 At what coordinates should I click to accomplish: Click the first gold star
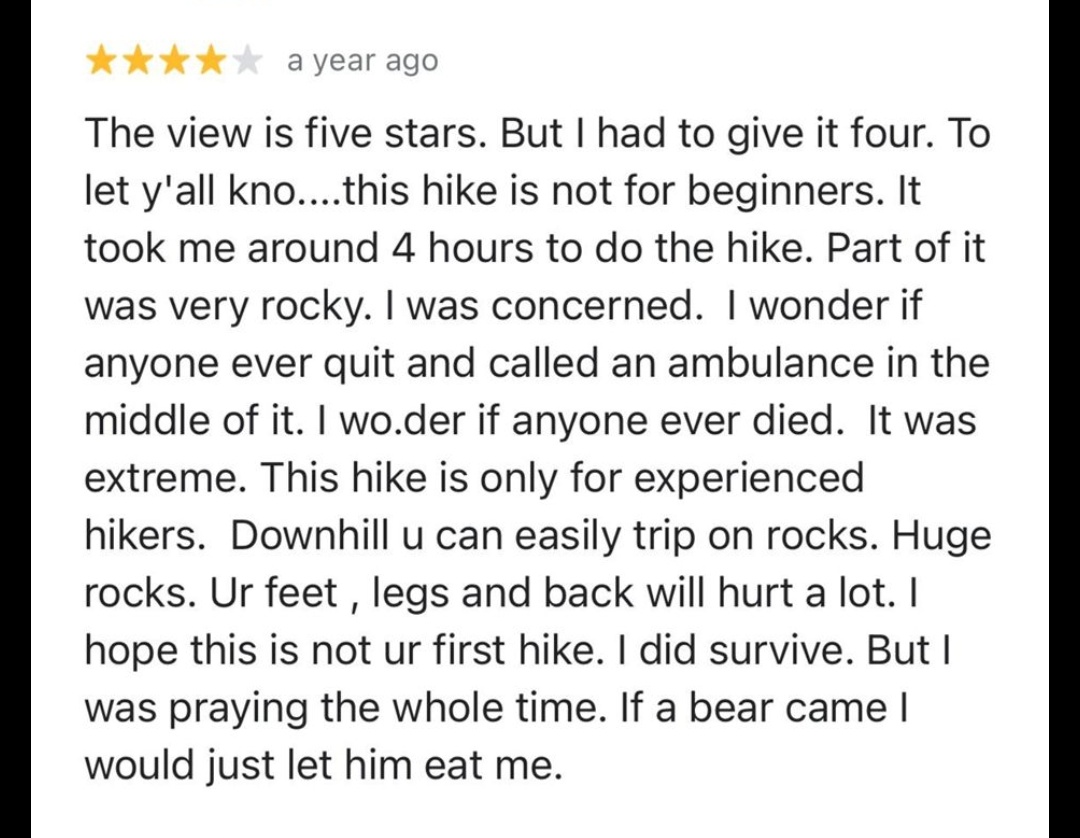(102, 62)
